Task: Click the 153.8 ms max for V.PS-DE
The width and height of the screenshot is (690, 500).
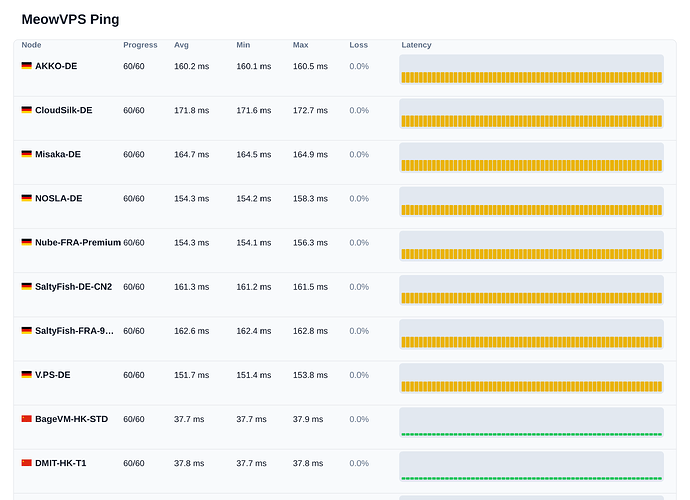Action: click(x=310, y=375)
